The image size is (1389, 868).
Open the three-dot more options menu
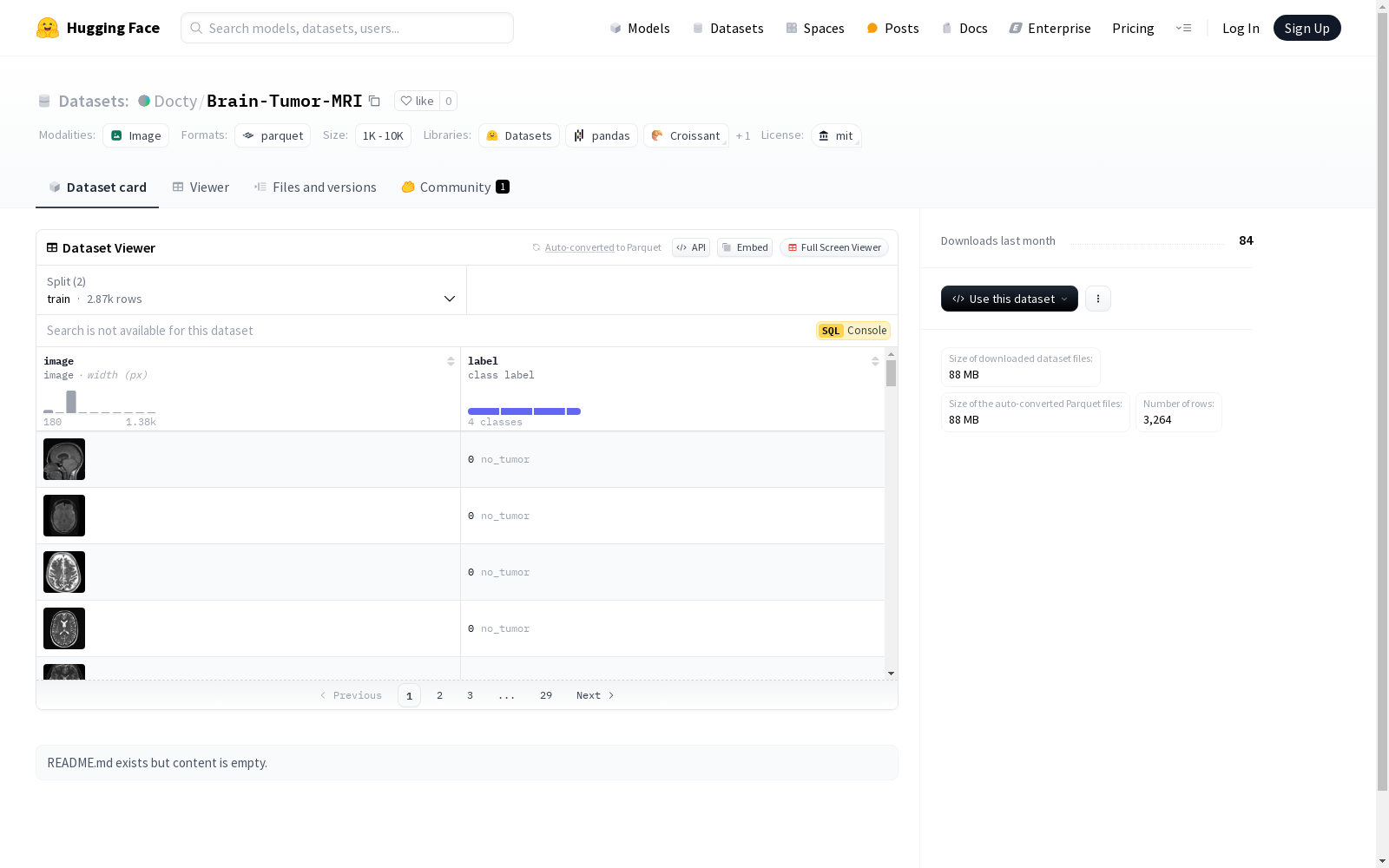tap(1097, 299)
